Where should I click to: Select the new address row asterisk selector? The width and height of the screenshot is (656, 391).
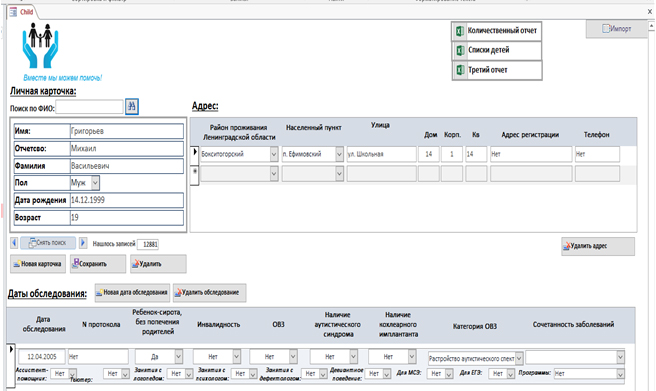click(x=195, y=174)
